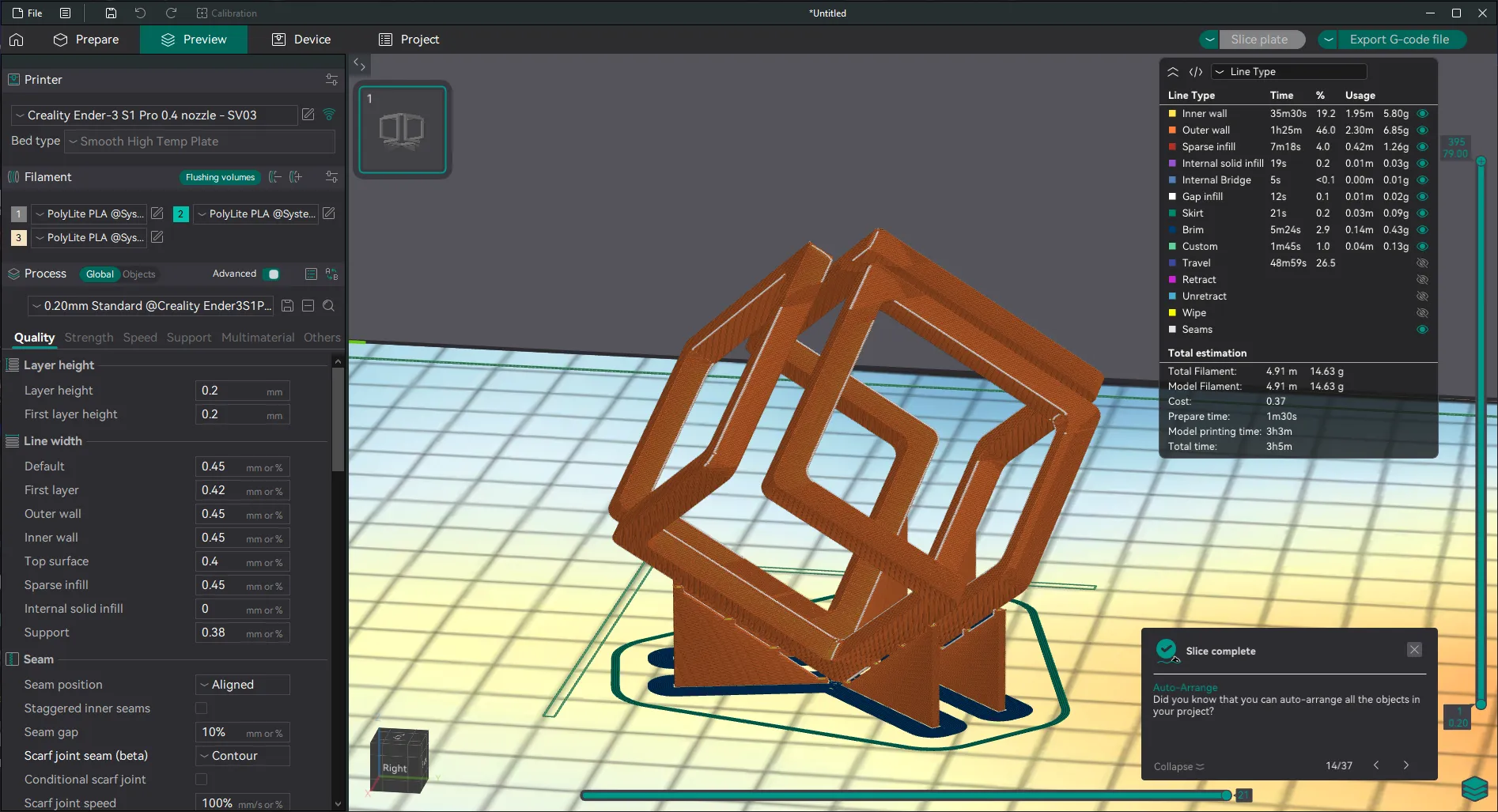Open filament settings icon beside Flushing volumes
This screenshot has height=812, width=1498.
pyautogui.click(x=331, y=177)
